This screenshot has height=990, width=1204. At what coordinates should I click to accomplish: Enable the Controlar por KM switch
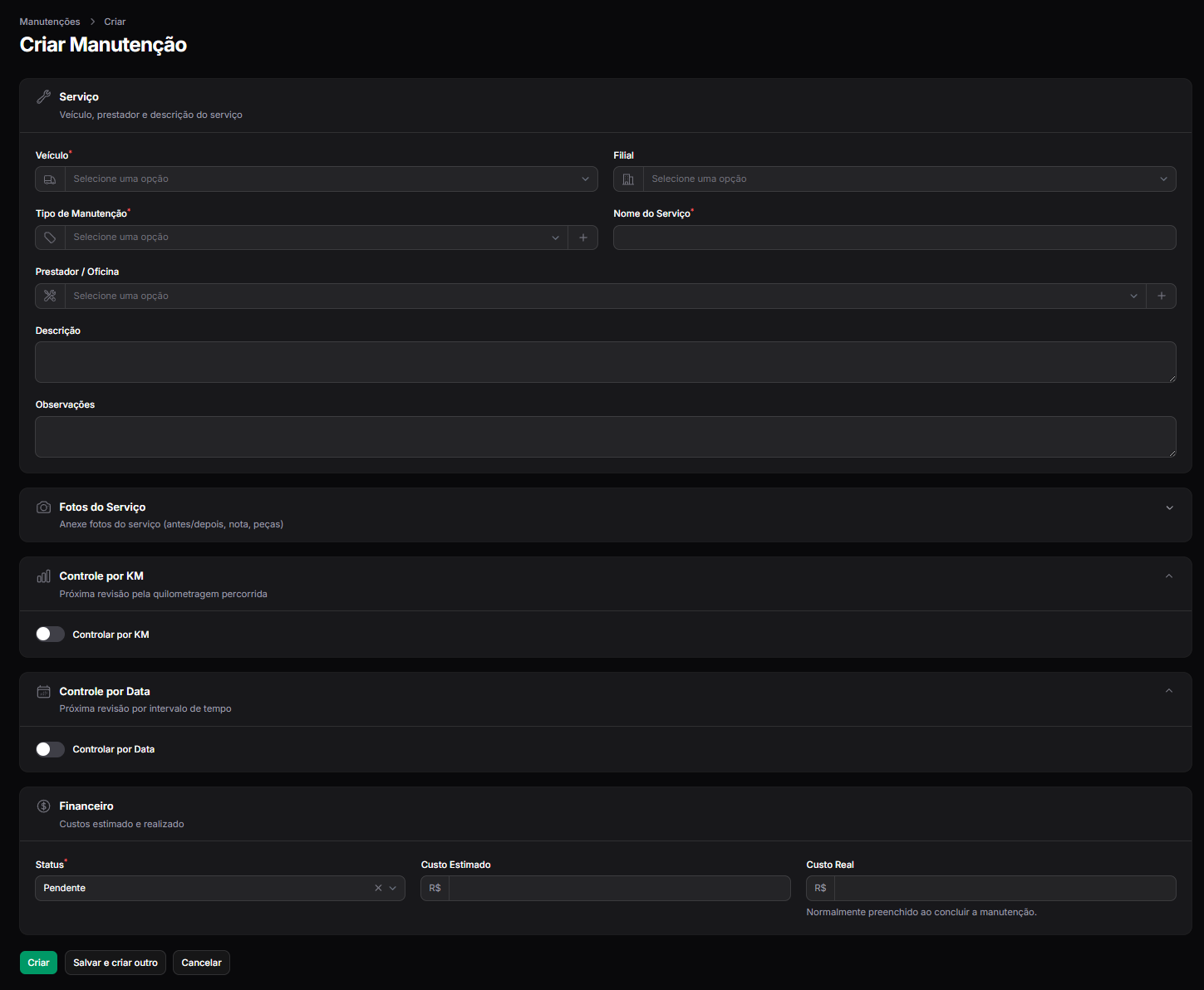click(50, 634)
